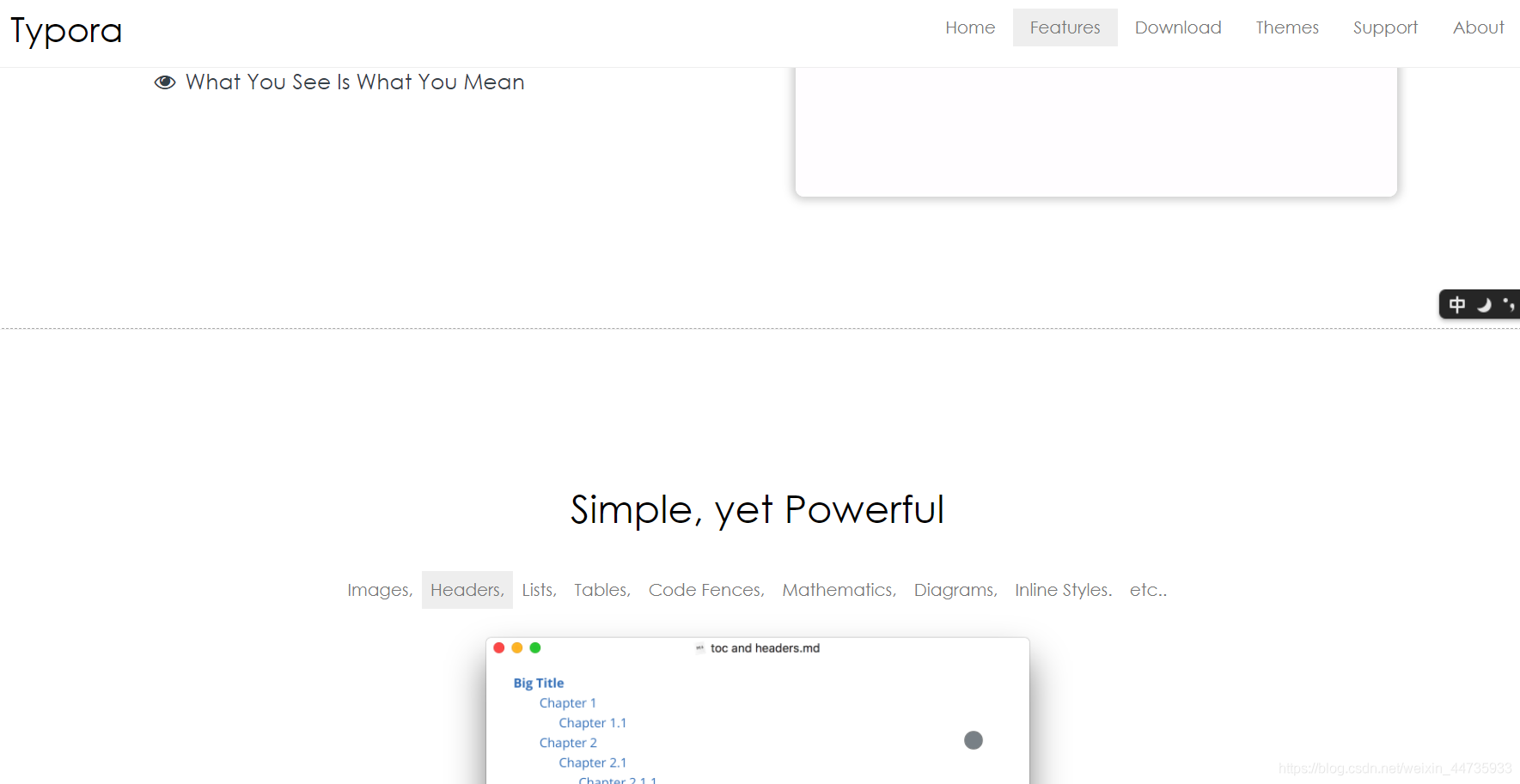The width and height of the screenshot is (1520, 784).
Task: Select the Code Fences tab
Action: [x=706, y=590]
